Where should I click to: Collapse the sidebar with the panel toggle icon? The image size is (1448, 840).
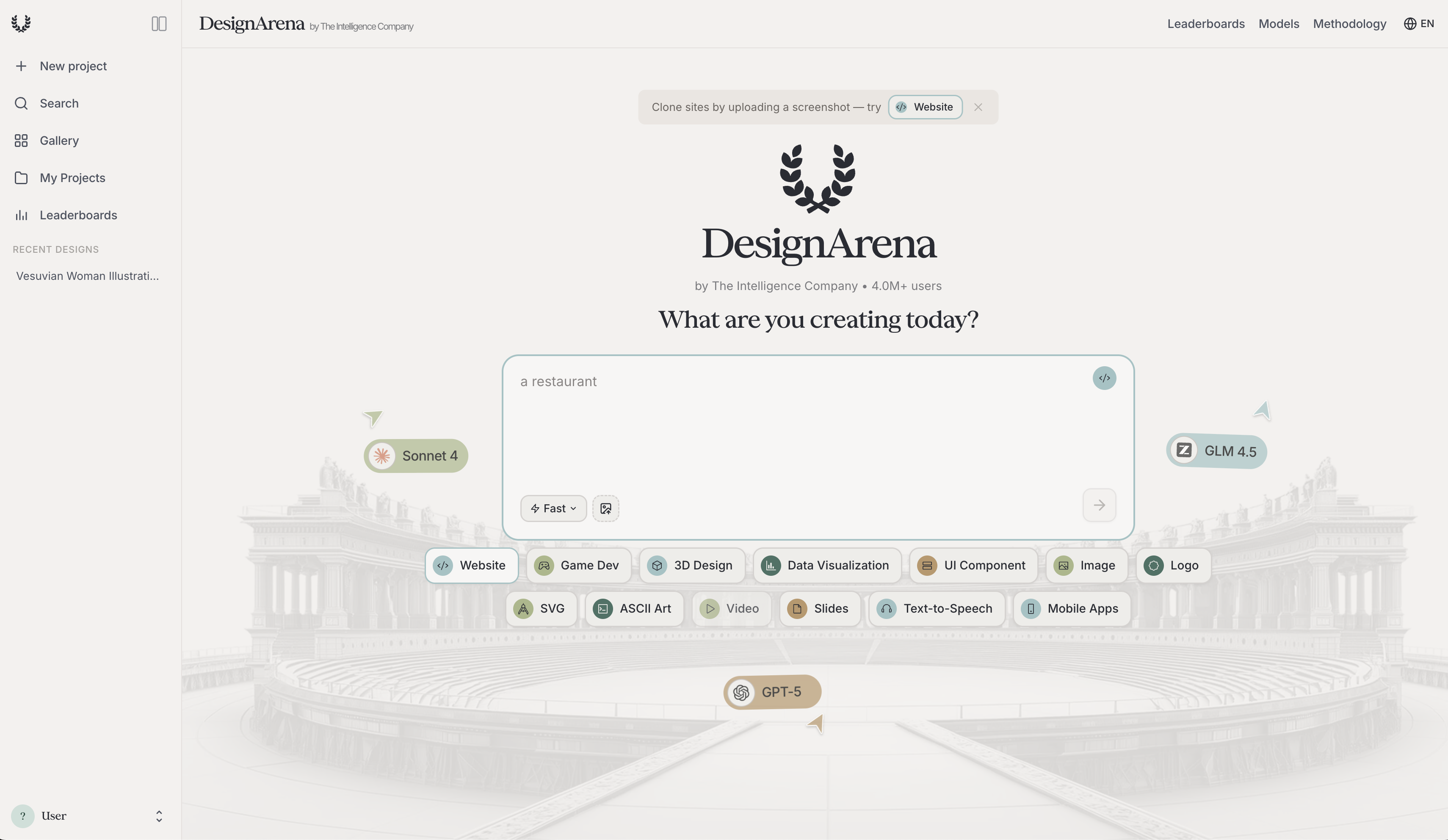[x=159, y=24]
